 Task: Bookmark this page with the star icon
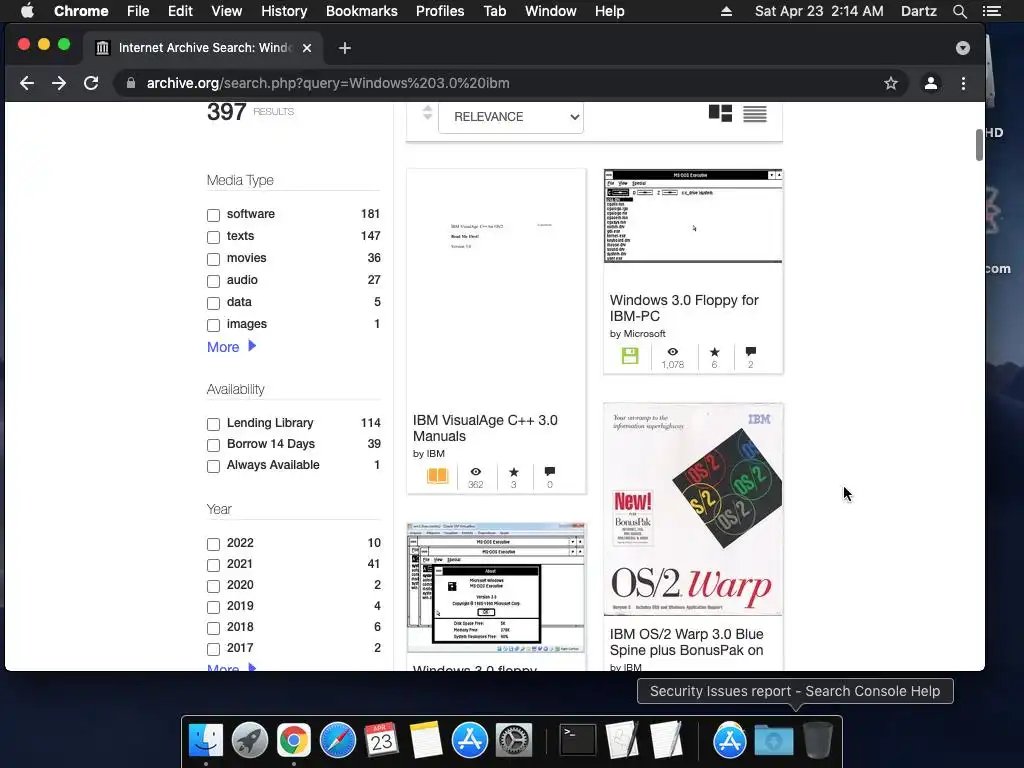pos(891,83)
